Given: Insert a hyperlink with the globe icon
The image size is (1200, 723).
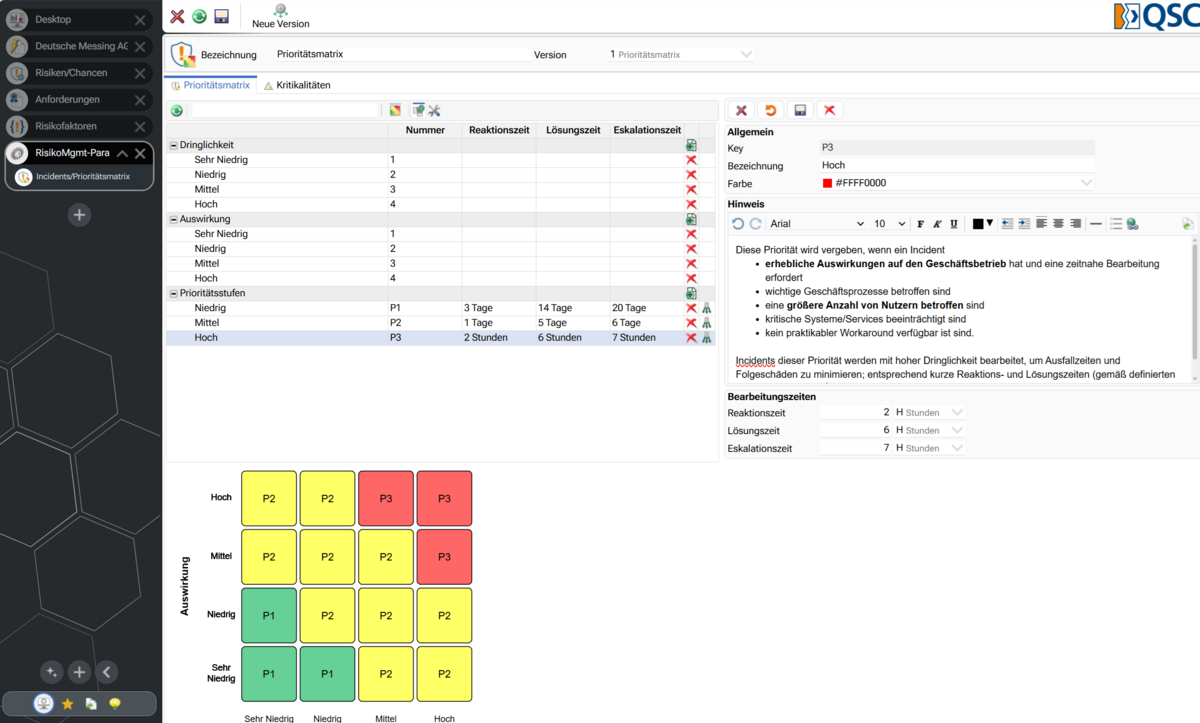Looking at the screenshot, I should pos(1133,224).
